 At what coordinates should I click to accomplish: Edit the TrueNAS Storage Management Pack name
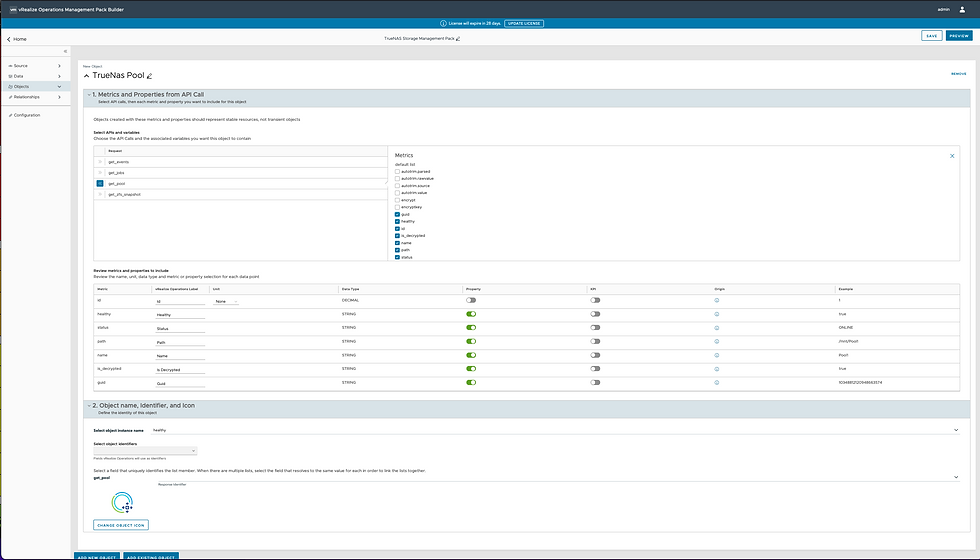tap(458, 39)
